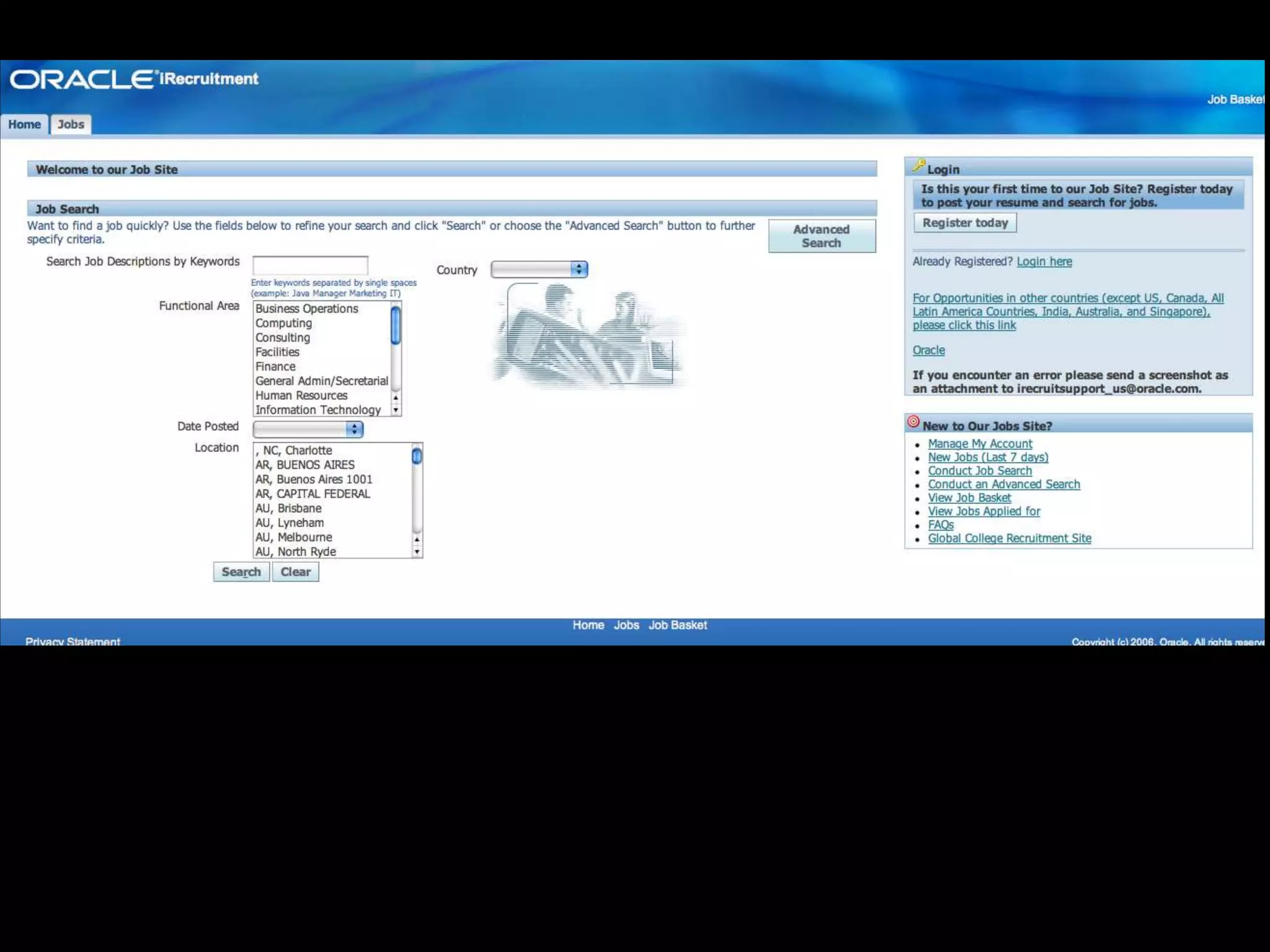Select Consulting in Functional Area list
The height and width of the screenshot is (952, 1270).
coord(283,338)
